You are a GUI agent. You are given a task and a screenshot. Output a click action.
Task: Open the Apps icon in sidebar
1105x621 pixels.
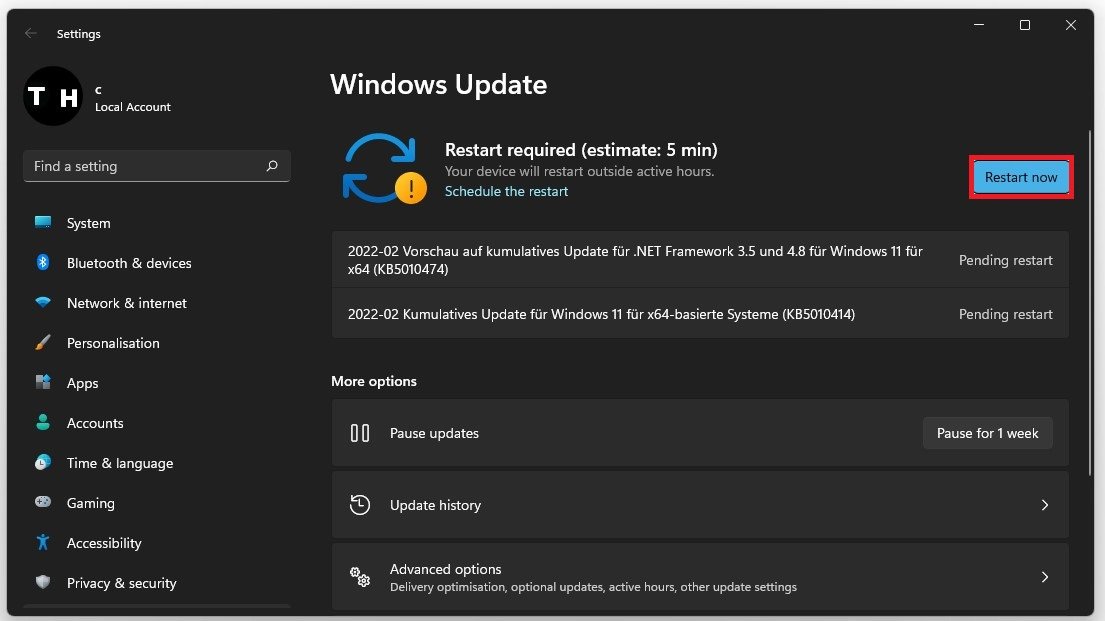click(x=43, y=383)
